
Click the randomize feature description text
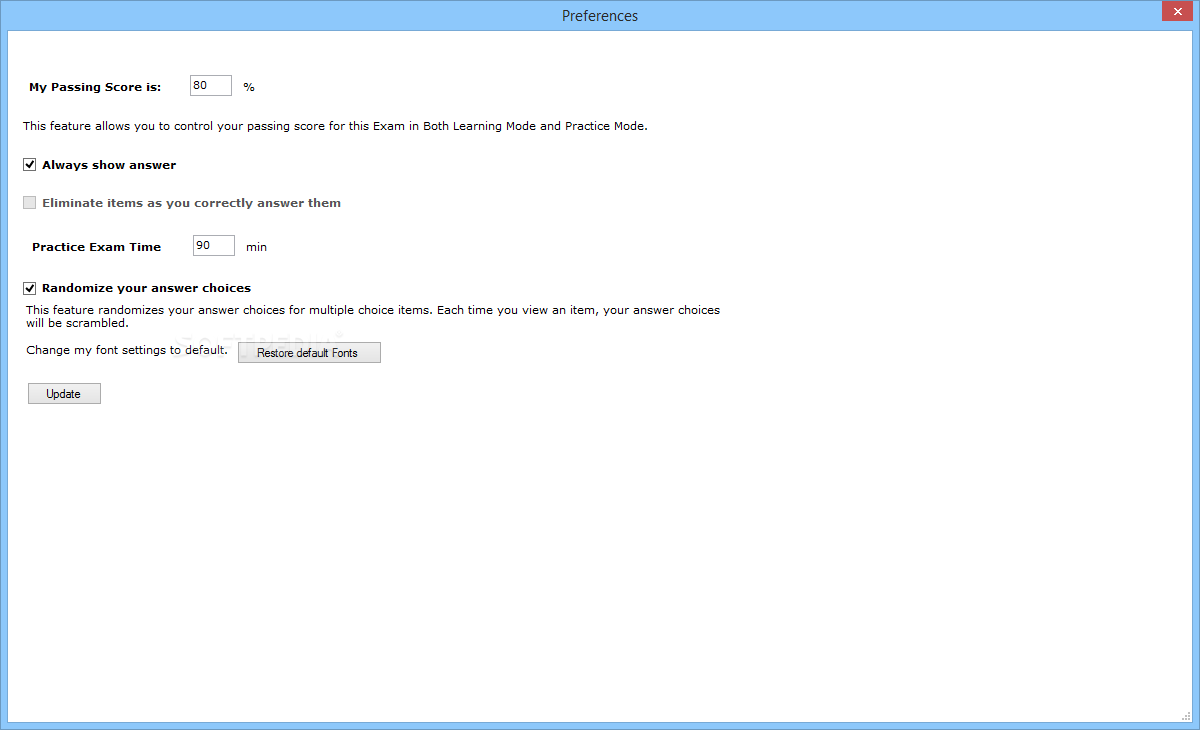(x=373, y=317)
